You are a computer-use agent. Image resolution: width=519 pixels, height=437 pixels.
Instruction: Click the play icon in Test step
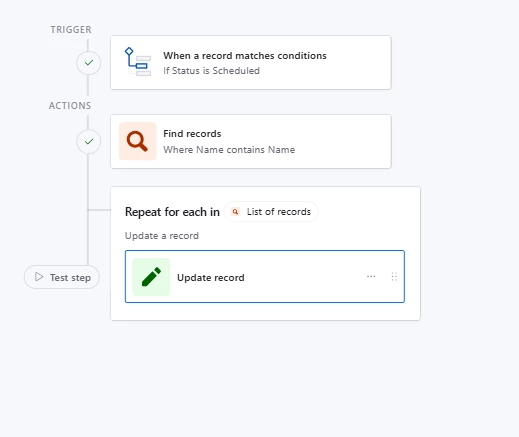click(x=39, y=277)
